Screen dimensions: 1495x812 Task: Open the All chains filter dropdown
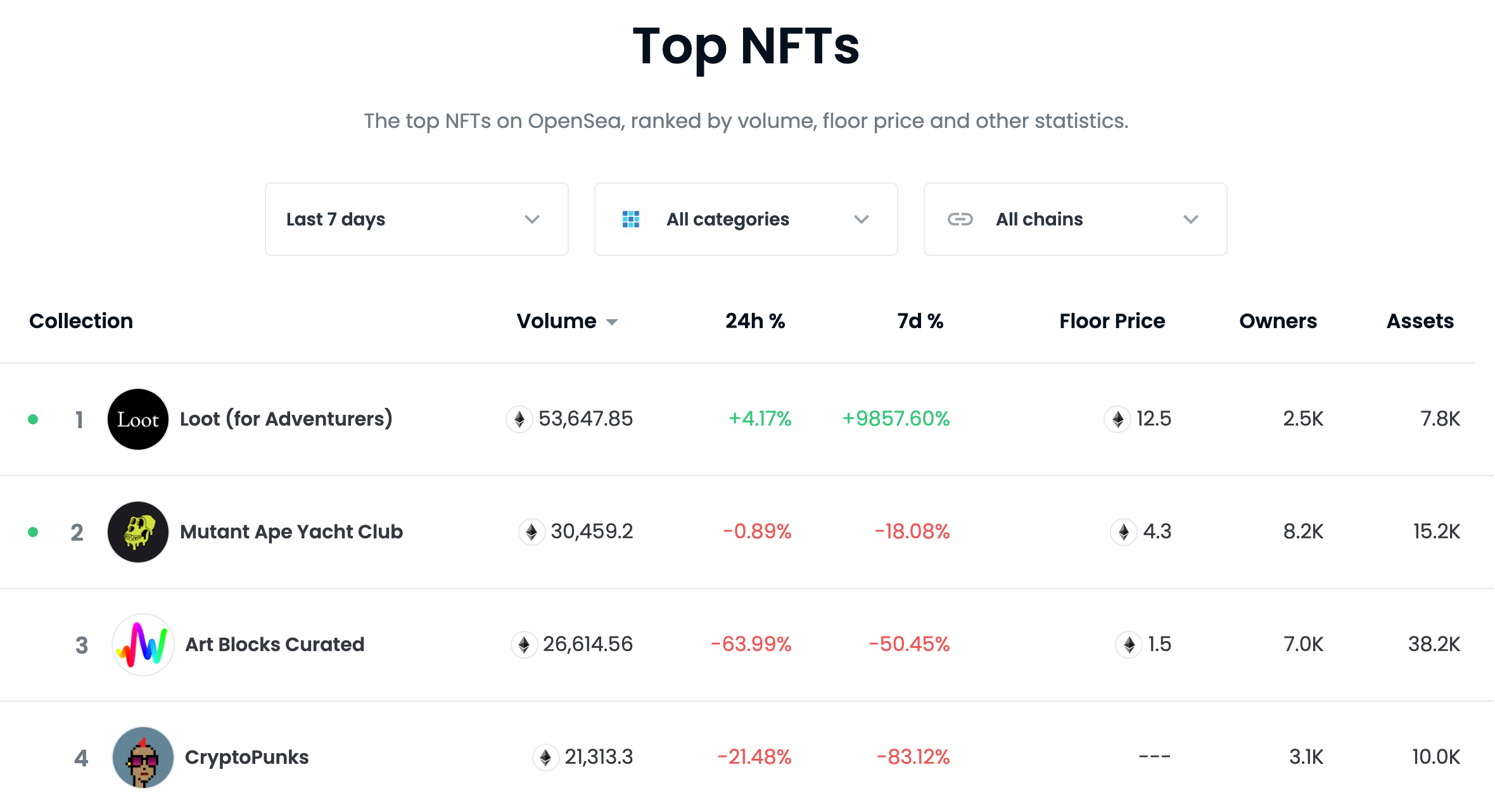click(x=1075, y=219)
